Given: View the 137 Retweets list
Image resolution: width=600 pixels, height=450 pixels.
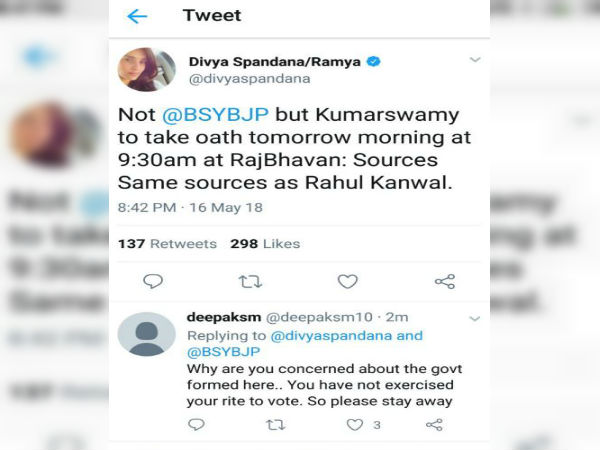Looking at the screenshot, I should (x=167, y=244).
